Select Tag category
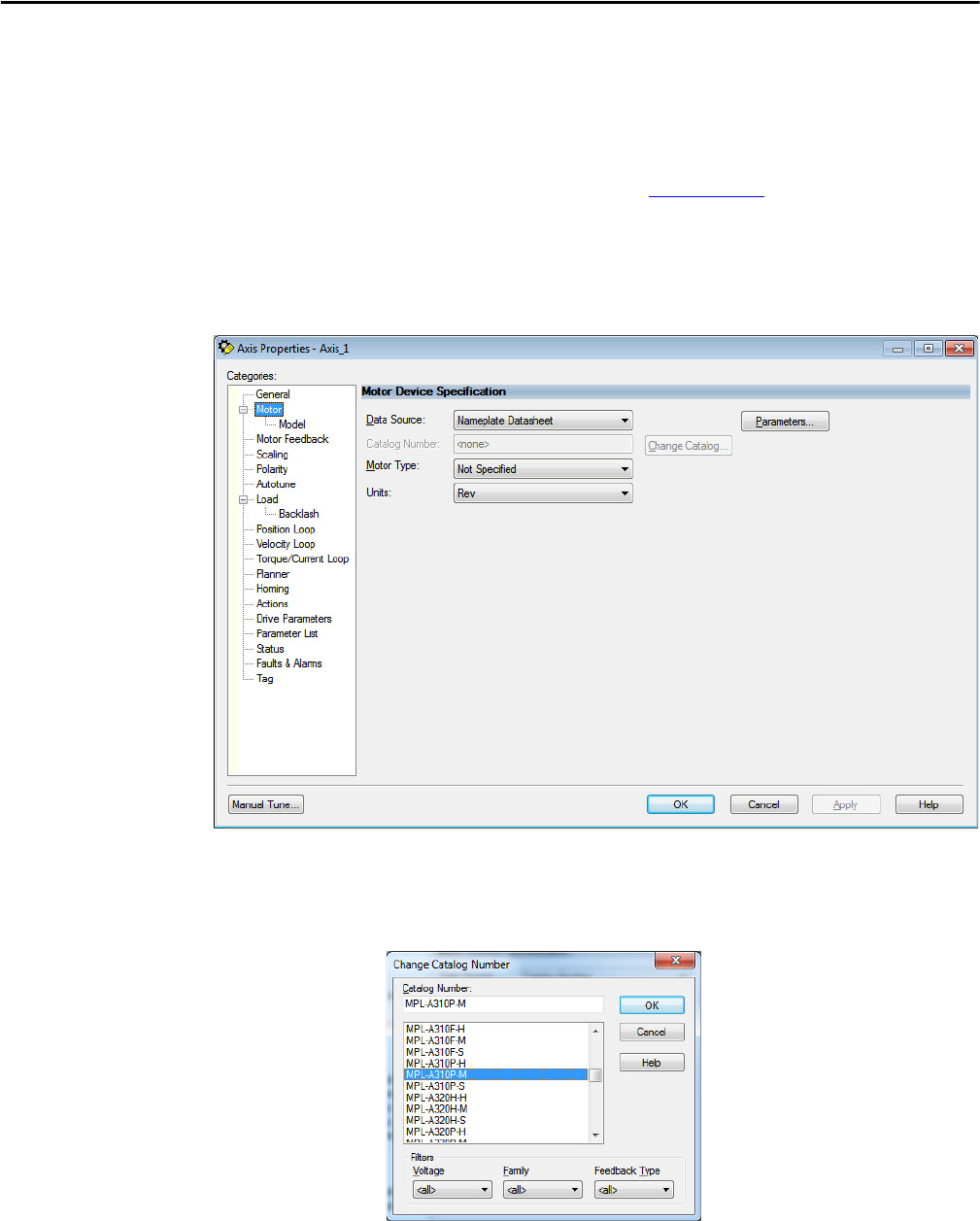This screenshot has height=1221, width=980. tap(265, 679)
